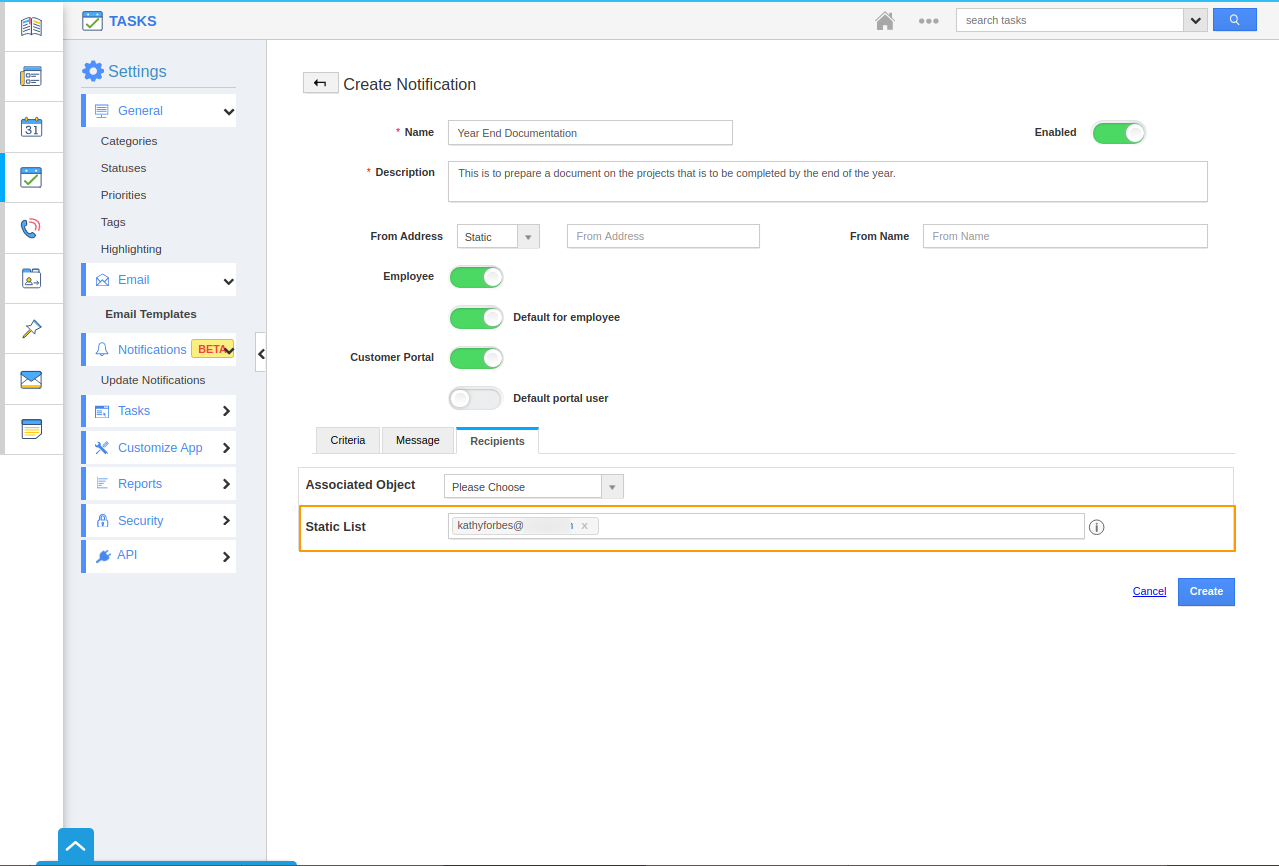Toggle the Enabled switch off
This screenshot has height=866, width=1279.
click(x=1118, y=133)
